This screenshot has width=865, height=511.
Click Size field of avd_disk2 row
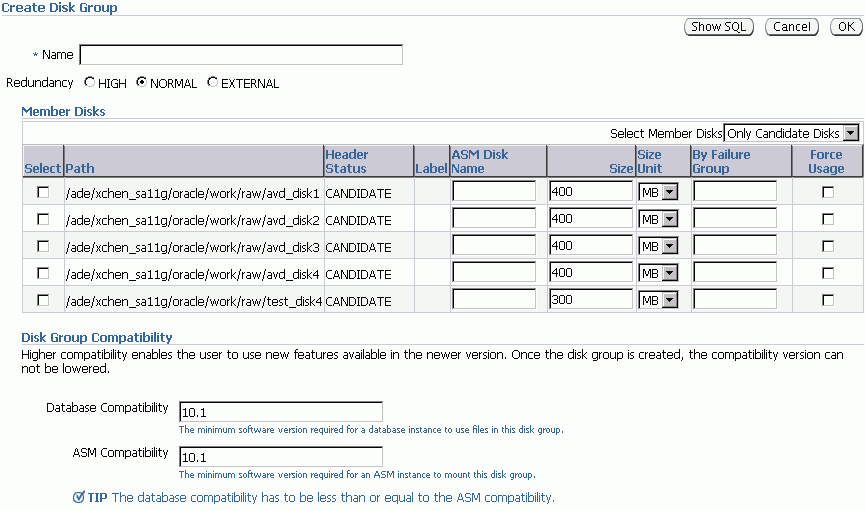(591, 218)
